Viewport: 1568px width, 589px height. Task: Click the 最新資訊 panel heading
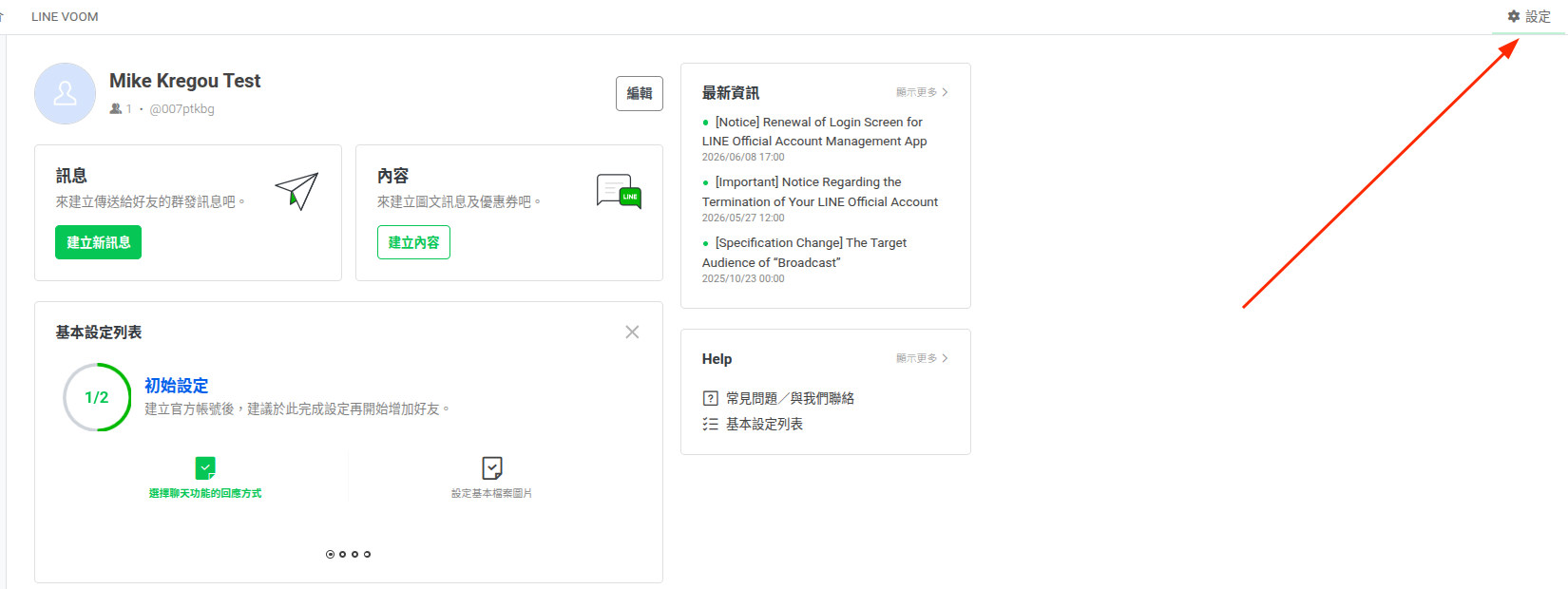click(731, 92)
